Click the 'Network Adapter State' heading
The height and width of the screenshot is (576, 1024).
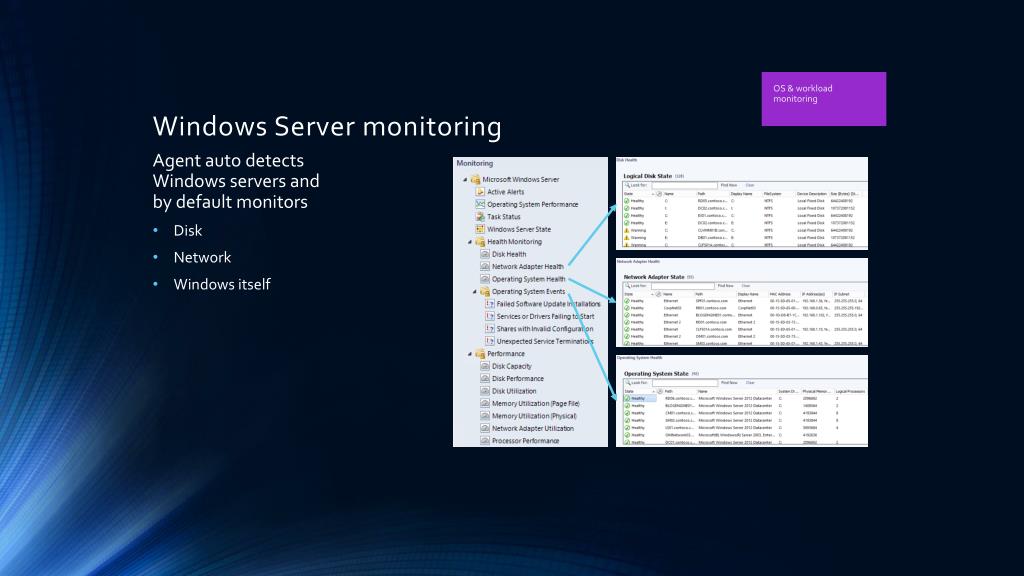654,277
